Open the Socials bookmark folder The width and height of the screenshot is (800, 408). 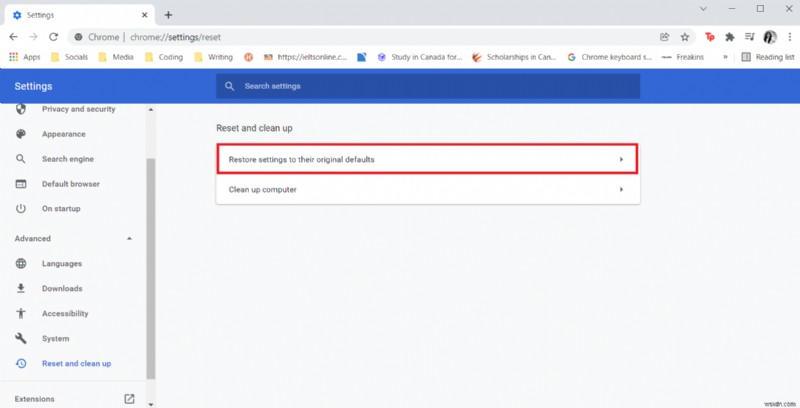pyautogui.click(x=70, y=57)
